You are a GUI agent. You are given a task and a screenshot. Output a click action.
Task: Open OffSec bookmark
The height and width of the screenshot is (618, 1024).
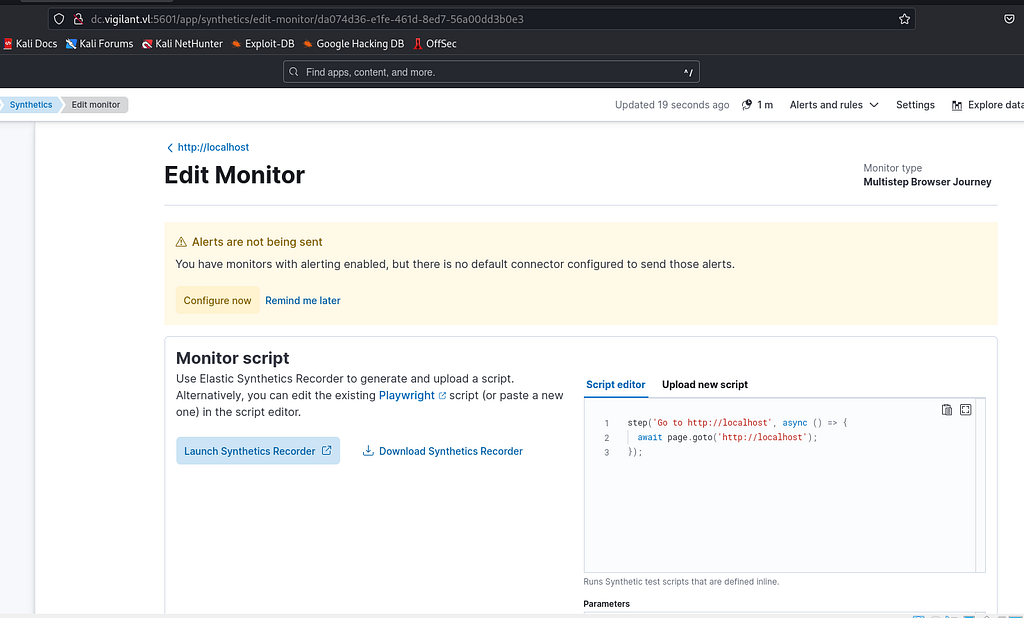435,44
